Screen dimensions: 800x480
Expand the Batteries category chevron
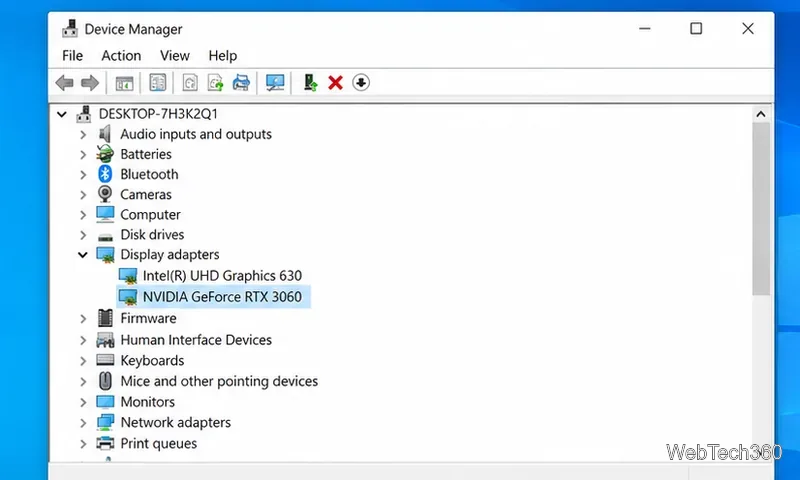(x=83, y=155)
